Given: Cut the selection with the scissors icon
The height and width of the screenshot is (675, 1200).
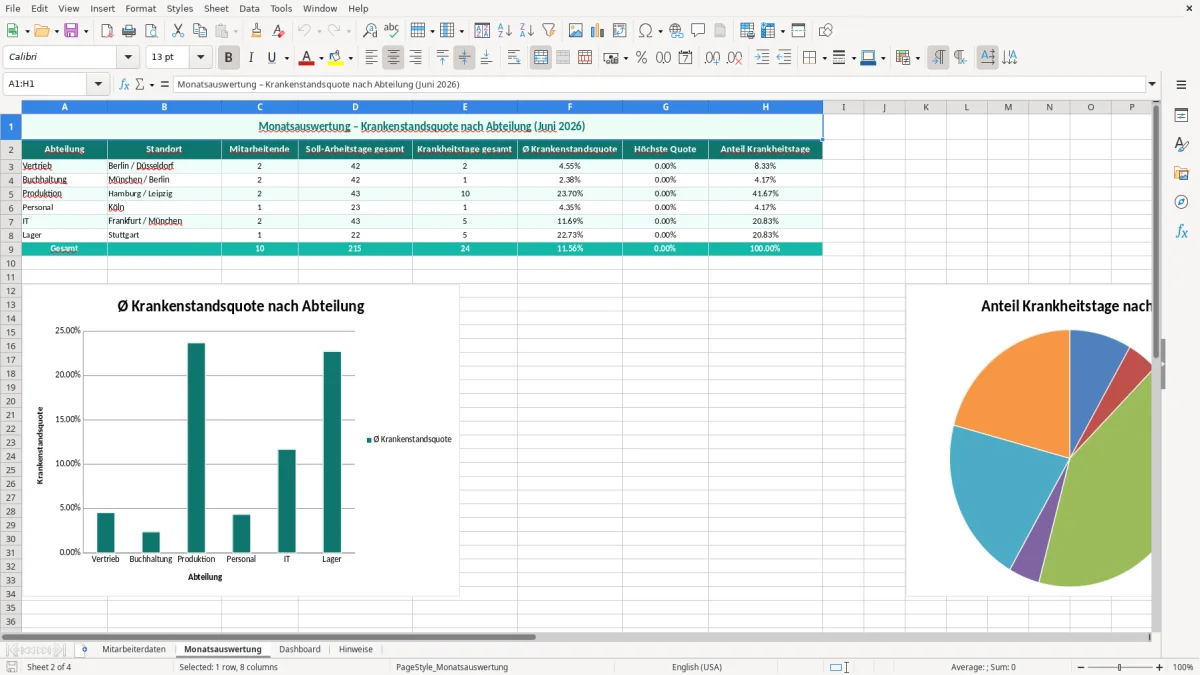Looking at the screenshot, I should pyautogui.click(x=177, y=31).
